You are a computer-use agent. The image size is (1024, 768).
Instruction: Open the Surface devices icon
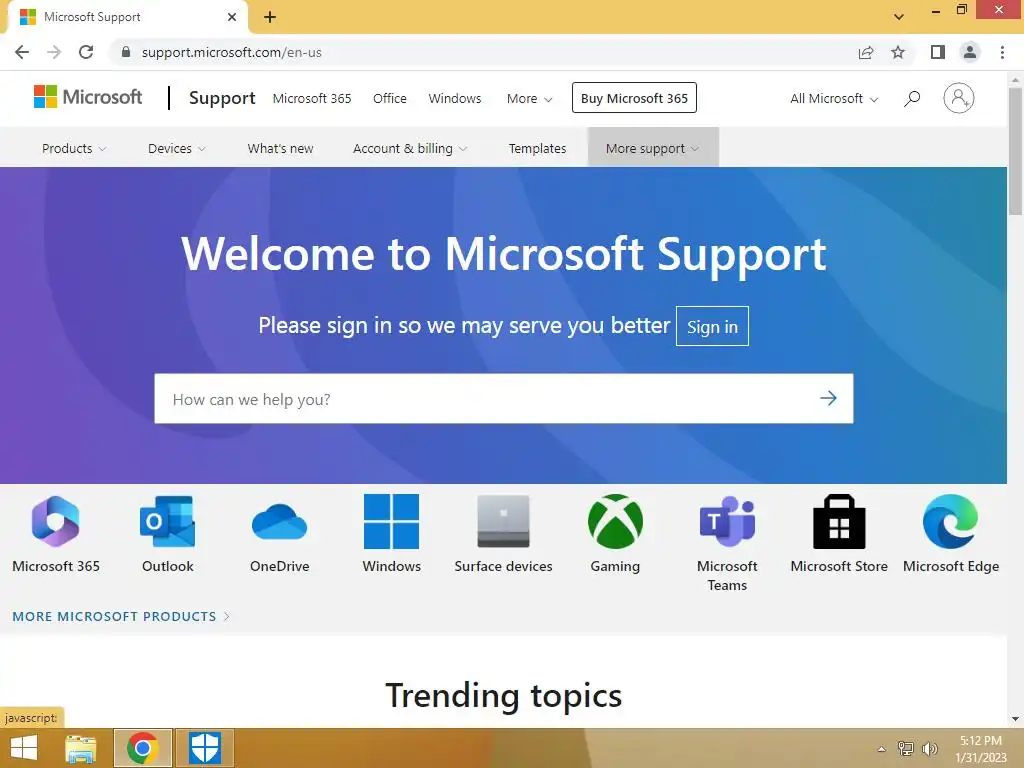503,521
